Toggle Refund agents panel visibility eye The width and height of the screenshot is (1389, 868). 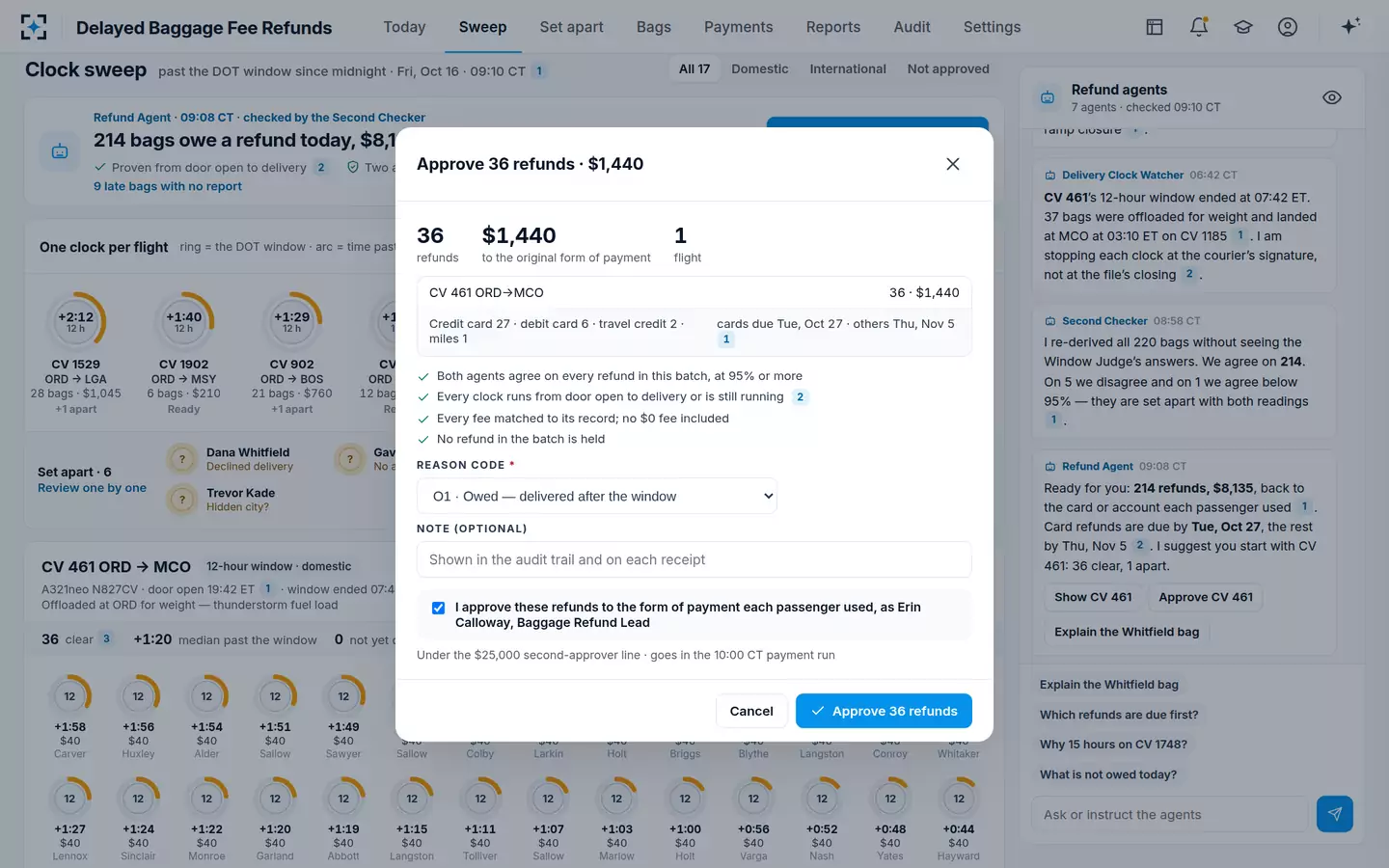(1332, 97)
